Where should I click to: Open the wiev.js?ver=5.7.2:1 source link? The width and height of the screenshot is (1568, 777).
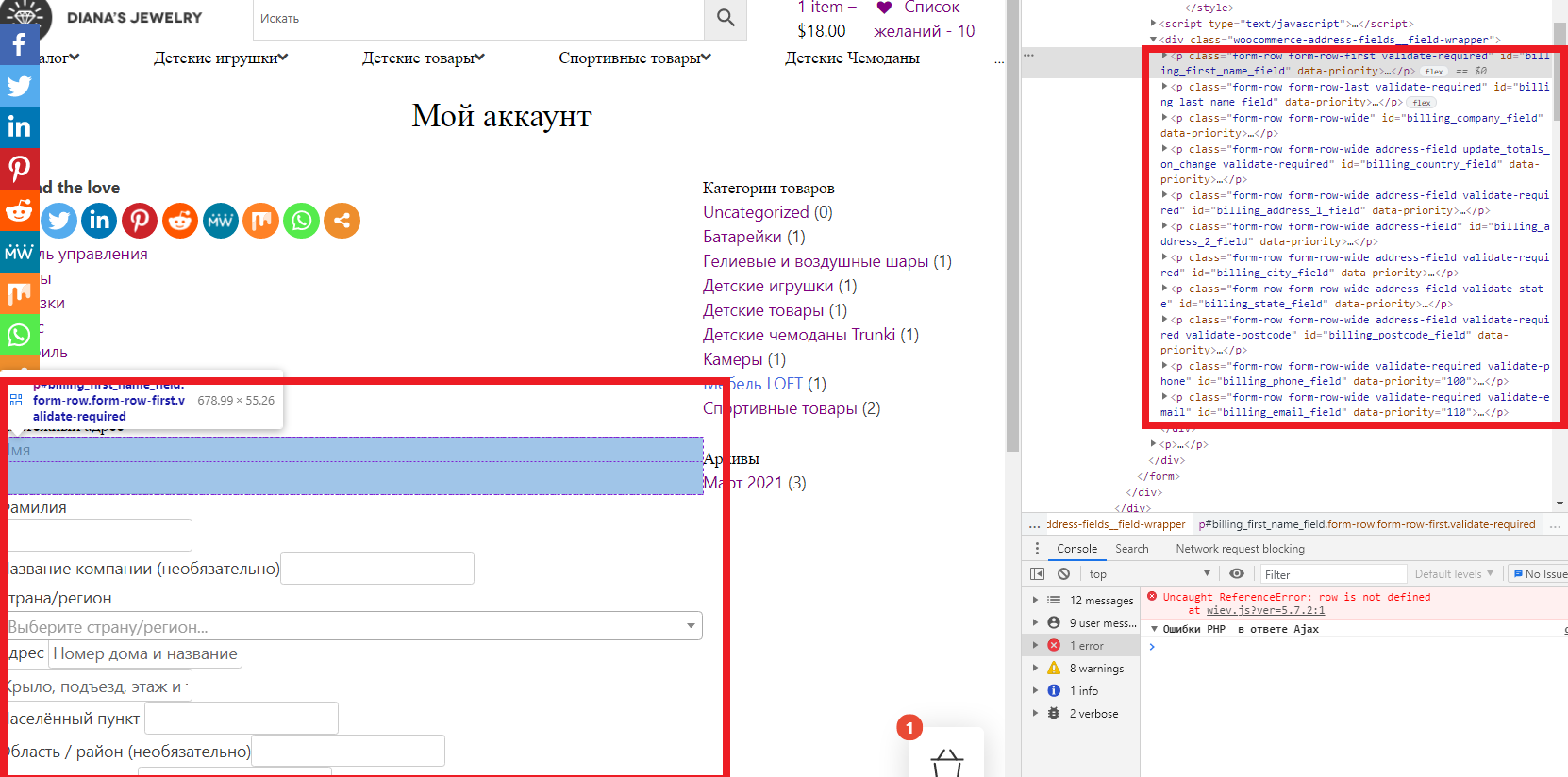(1265, 610)
